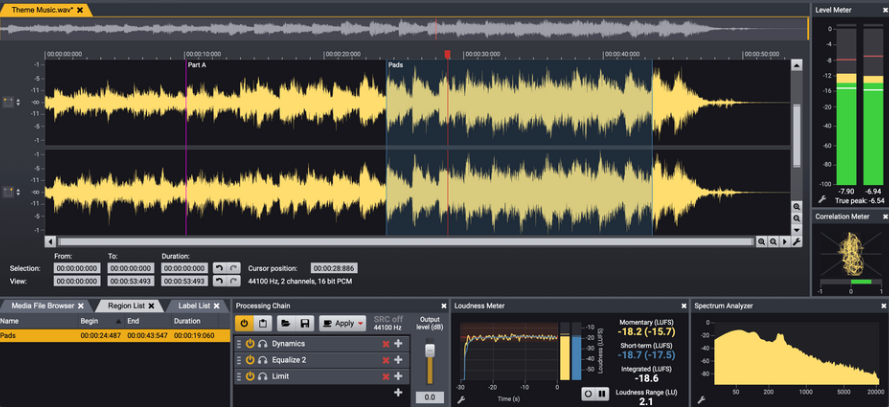Click the headphones icon for Equalize 2
Viewport: 889px width, 407px height.
coord(262,360)
